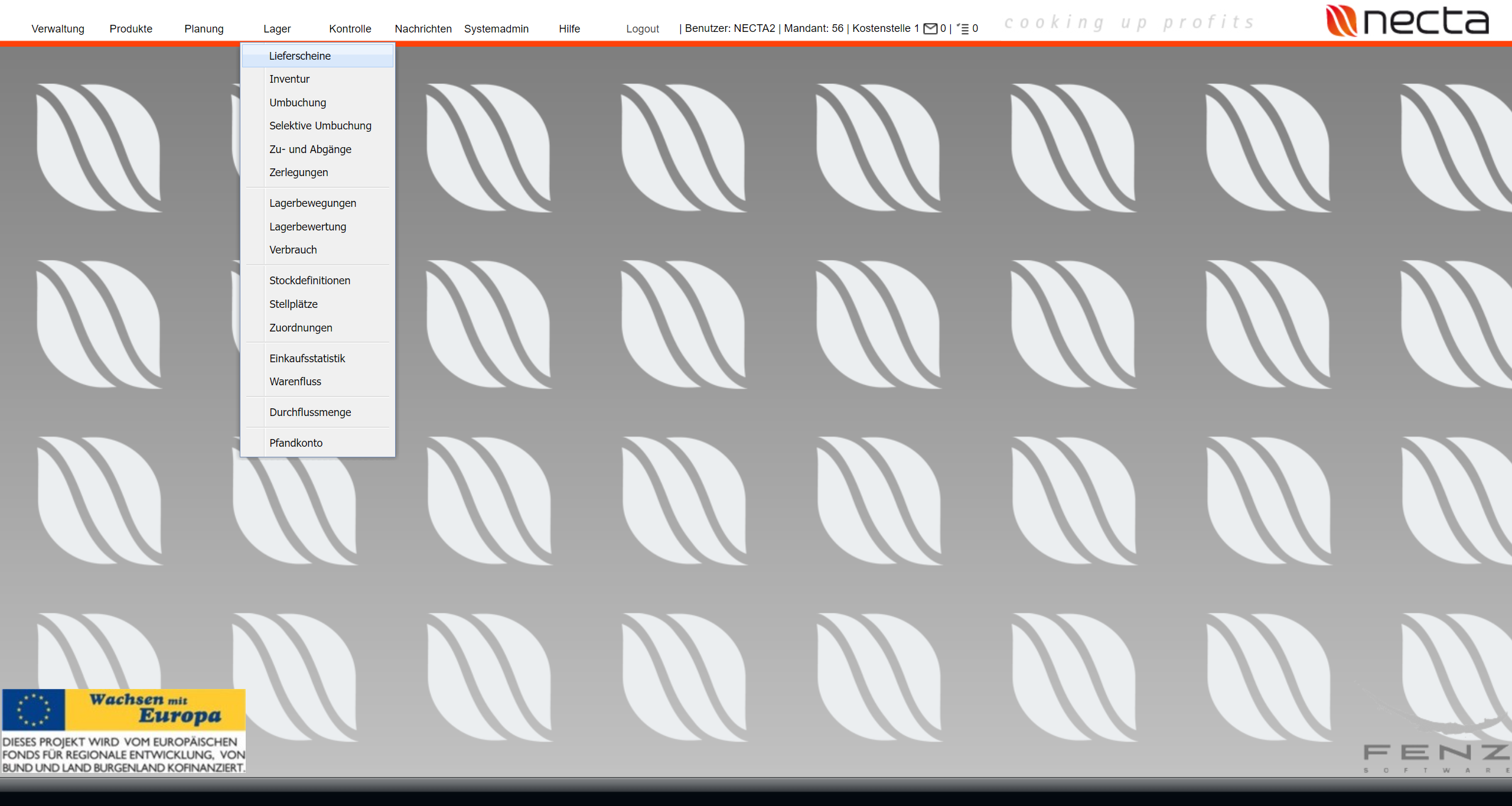This screenshot has width=1512, height=806.
Task: Expand the Produkte menu
Action: 131,29
